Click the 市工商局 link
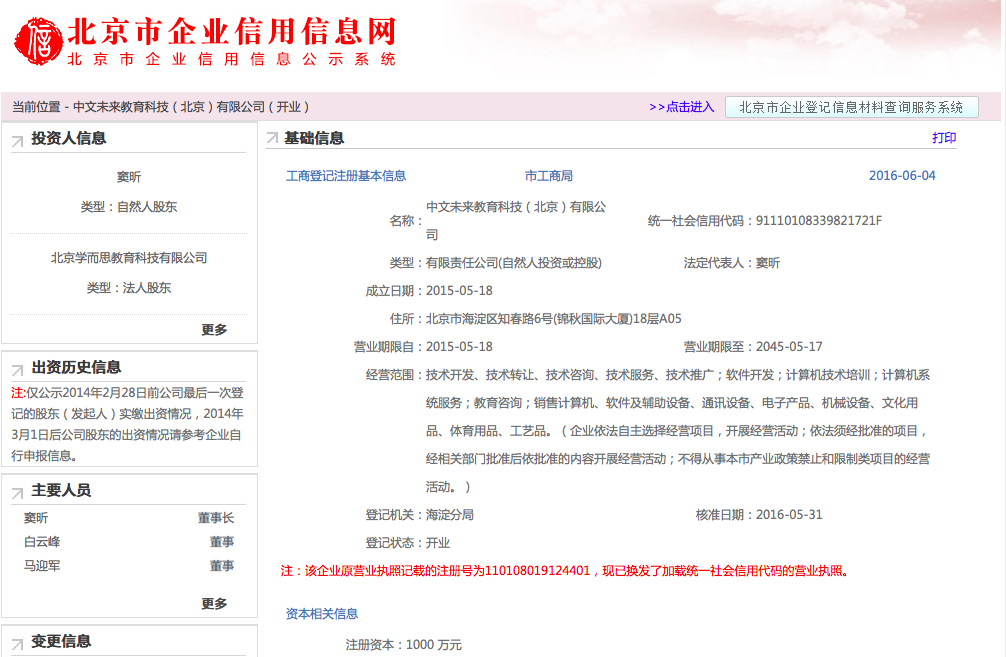This screenshot has width=1006, height=657. point(549,176)
